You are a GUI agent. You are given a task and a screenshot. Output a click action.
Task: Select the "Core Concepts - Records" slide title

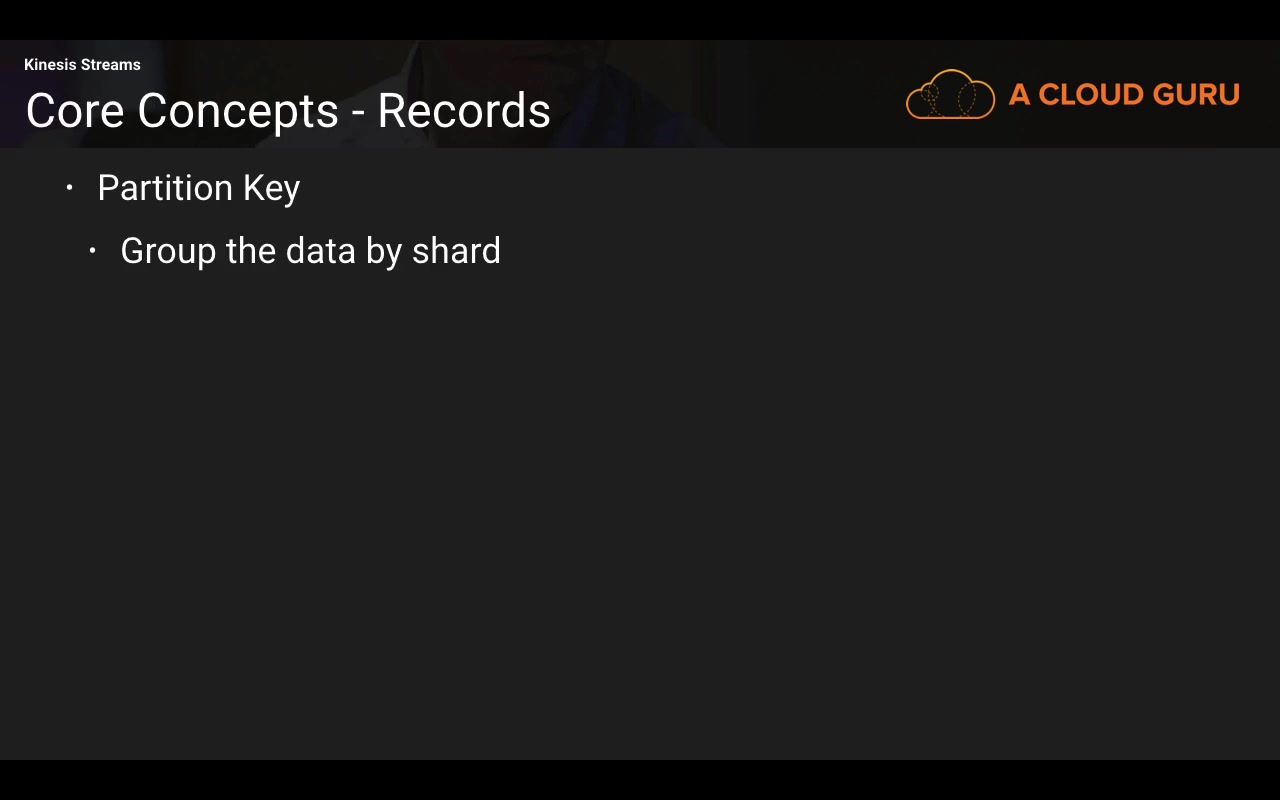click(x=288, y=111)
